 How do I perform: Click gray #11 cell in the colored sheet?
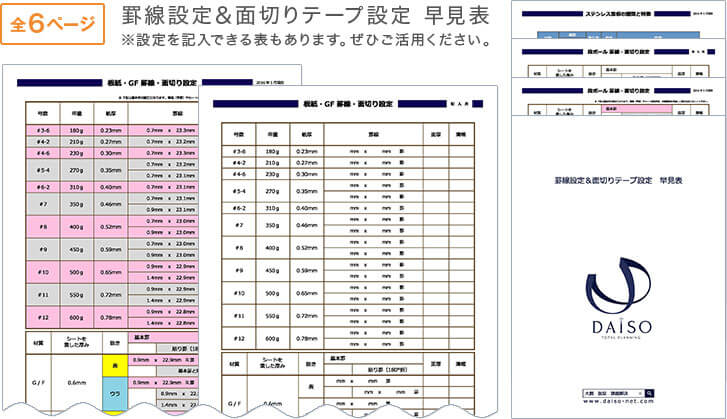click(x=43, y=295)
